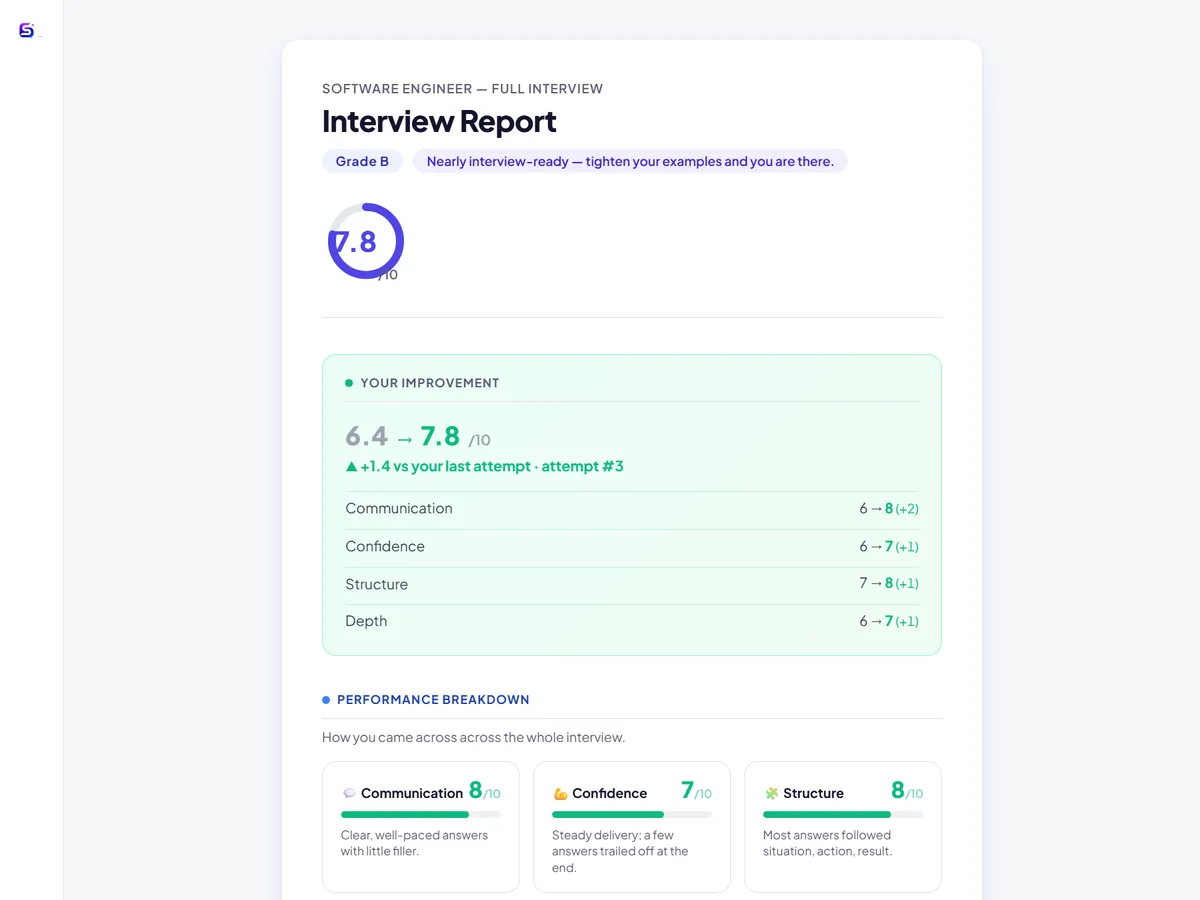The height and width of the screenshot is (900, 1200).
Task: Select the Structure improvement row
Action: [x=632, y=584]
